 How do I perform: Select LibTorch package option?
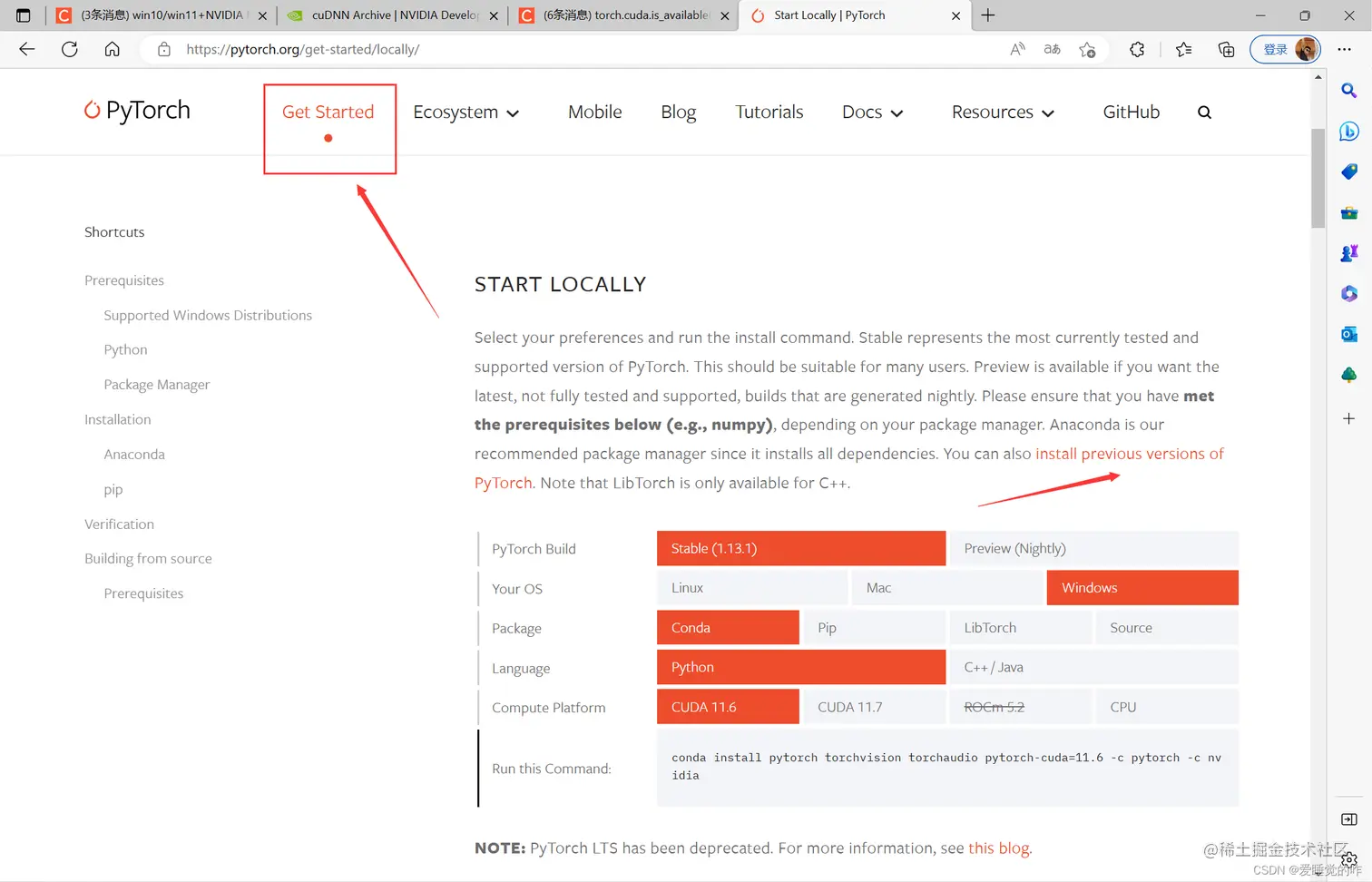point(1021,627)
